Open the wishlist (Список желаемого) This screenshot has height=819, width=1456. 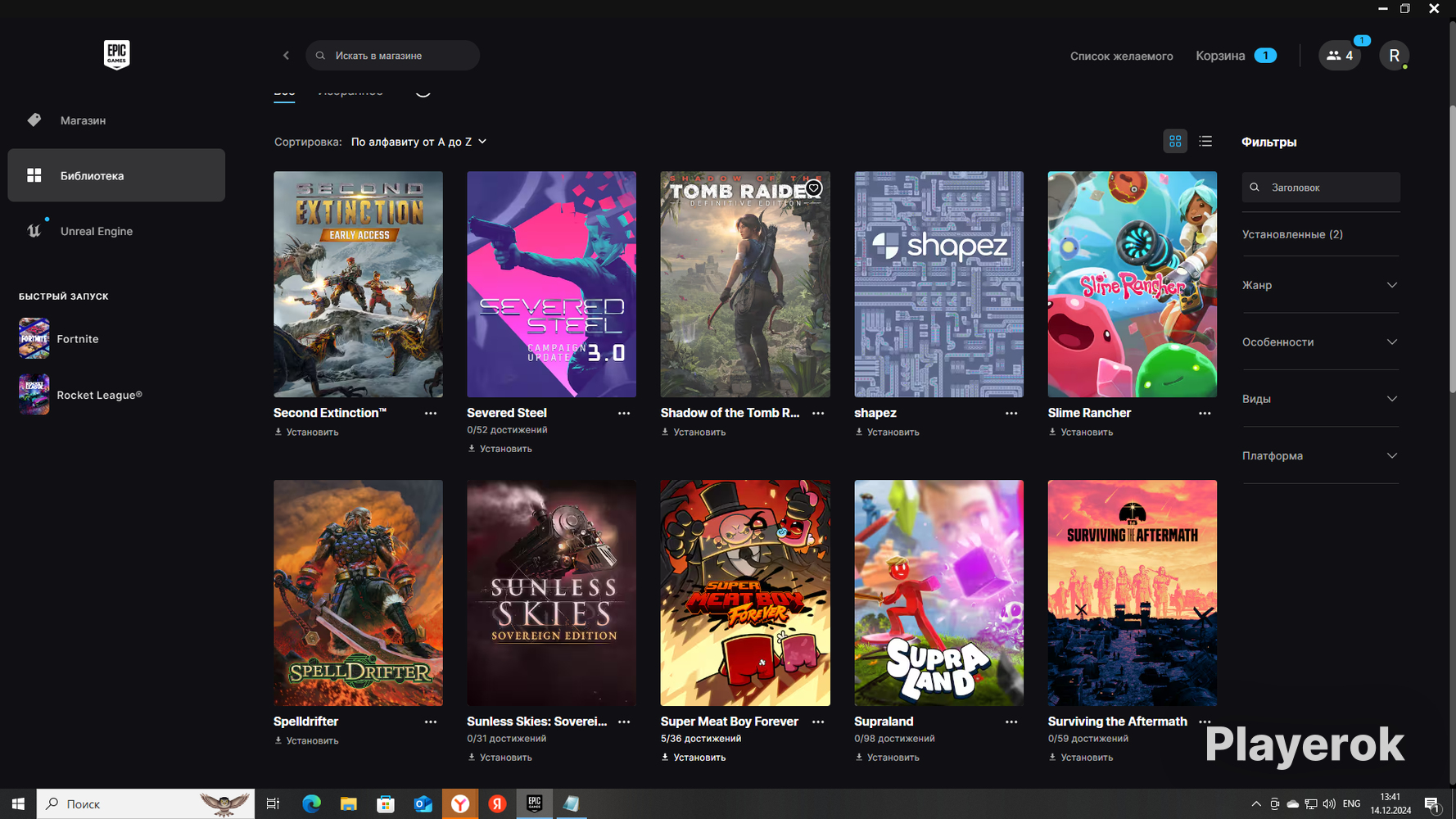click(x=1121, y=56)
